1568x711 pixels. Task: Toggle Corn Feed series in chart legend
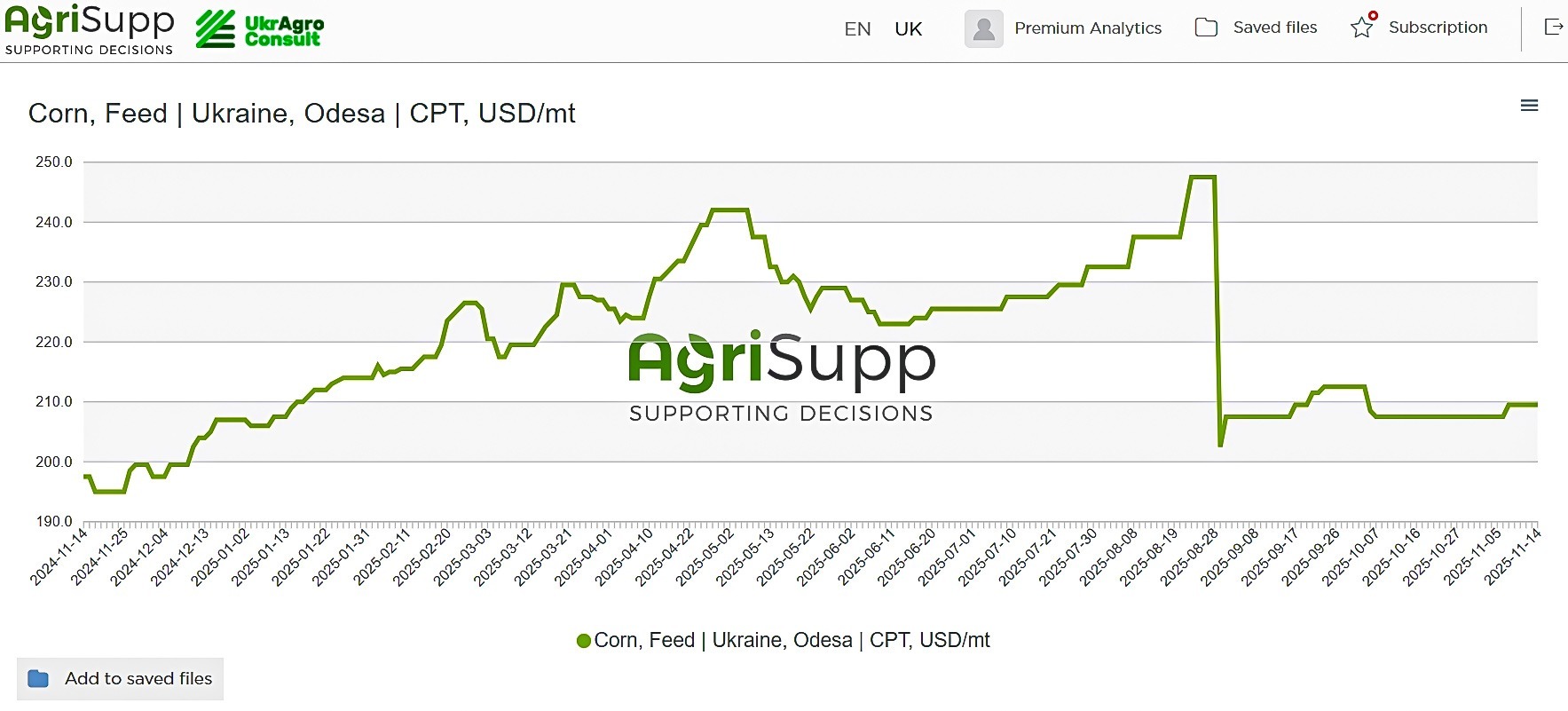[x=792, y=640]
